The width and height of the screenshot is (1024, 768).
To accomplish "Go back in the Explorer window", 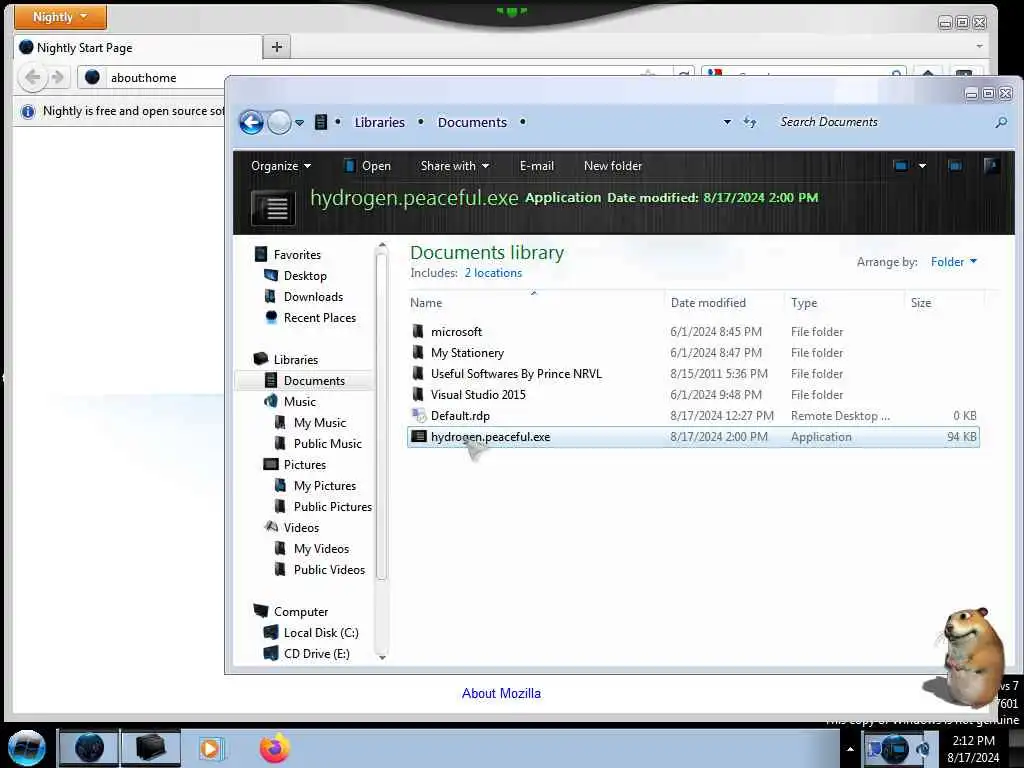I will tap(251, 122).
